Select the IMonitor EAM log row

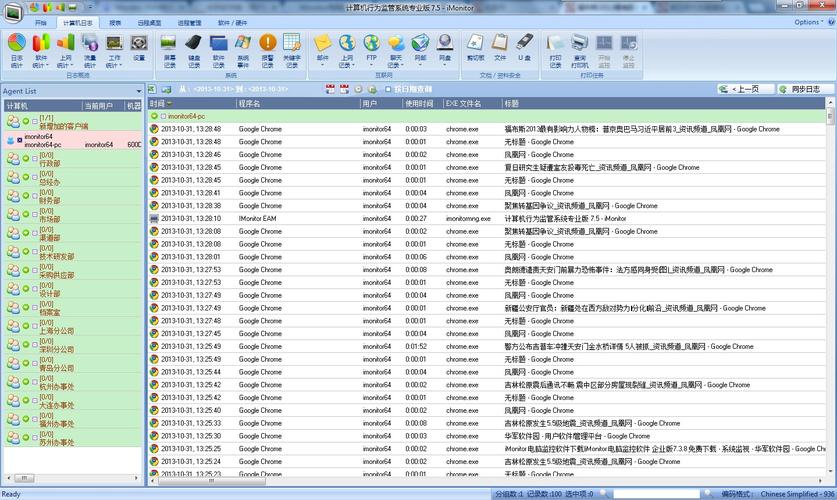pos(487,218)
